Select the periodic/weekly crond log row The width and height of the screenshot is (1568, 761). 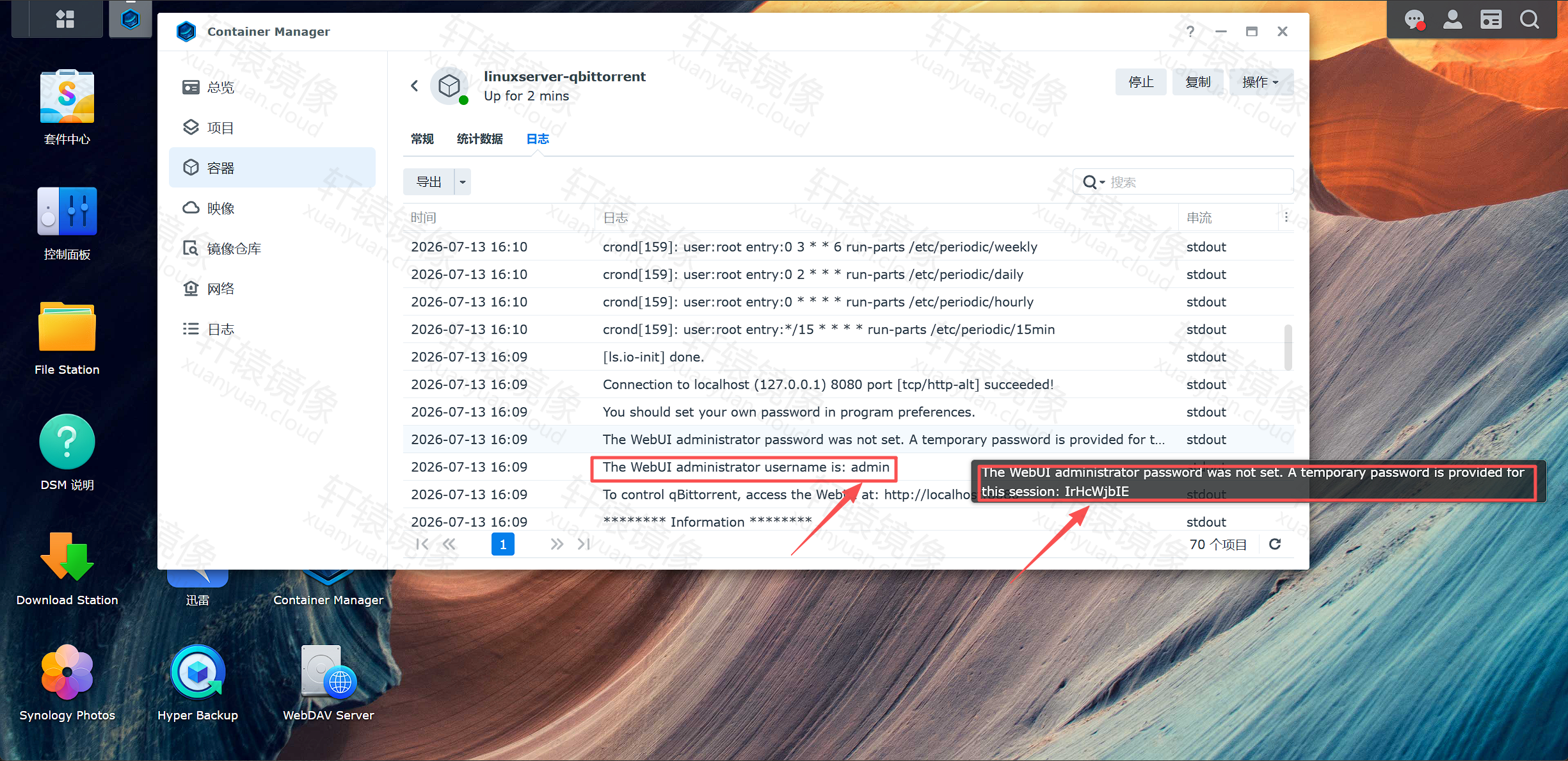(849, 247)
